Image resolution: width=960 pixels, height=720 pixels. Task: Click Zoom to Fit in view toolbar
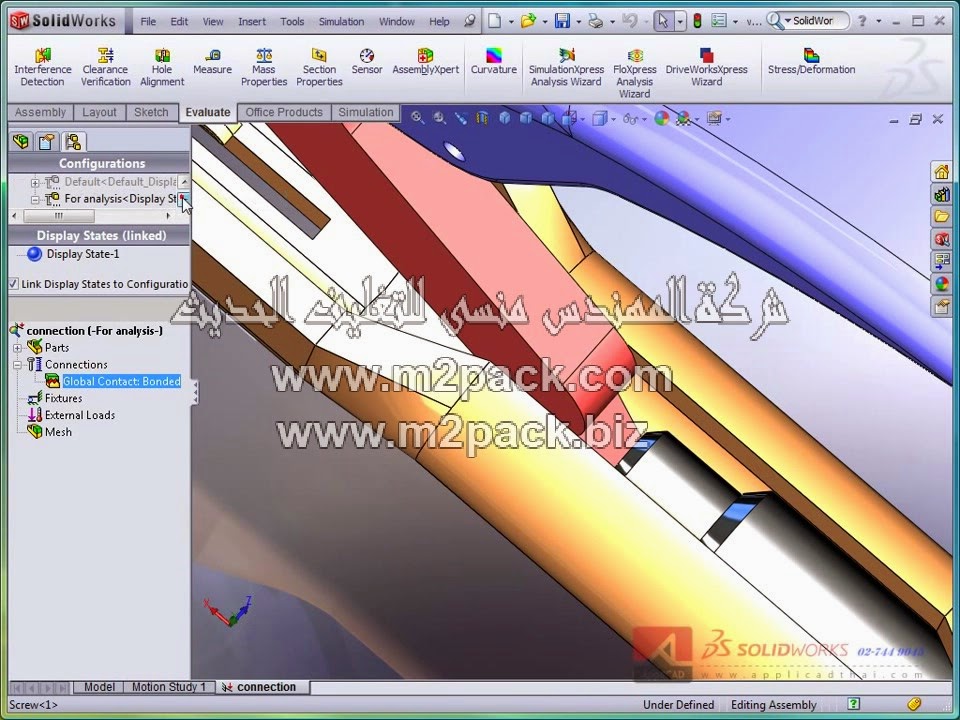[417, 118]
